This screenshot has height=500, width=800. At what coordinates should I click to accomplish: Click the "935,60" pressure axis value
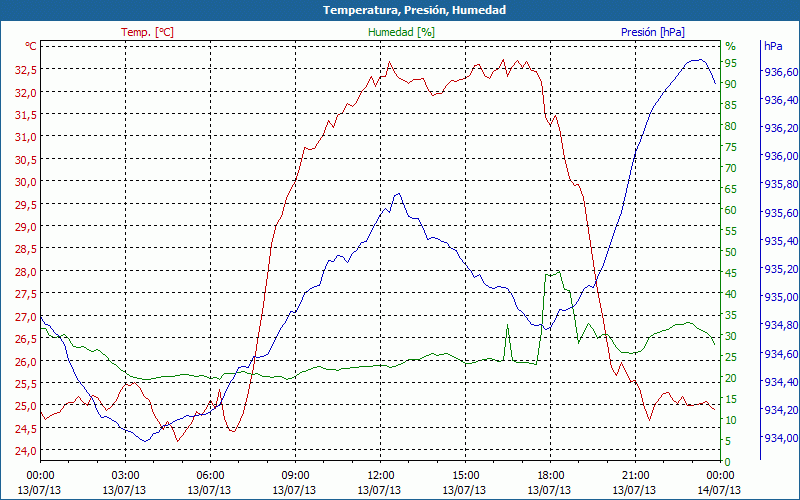click(781, 213)
